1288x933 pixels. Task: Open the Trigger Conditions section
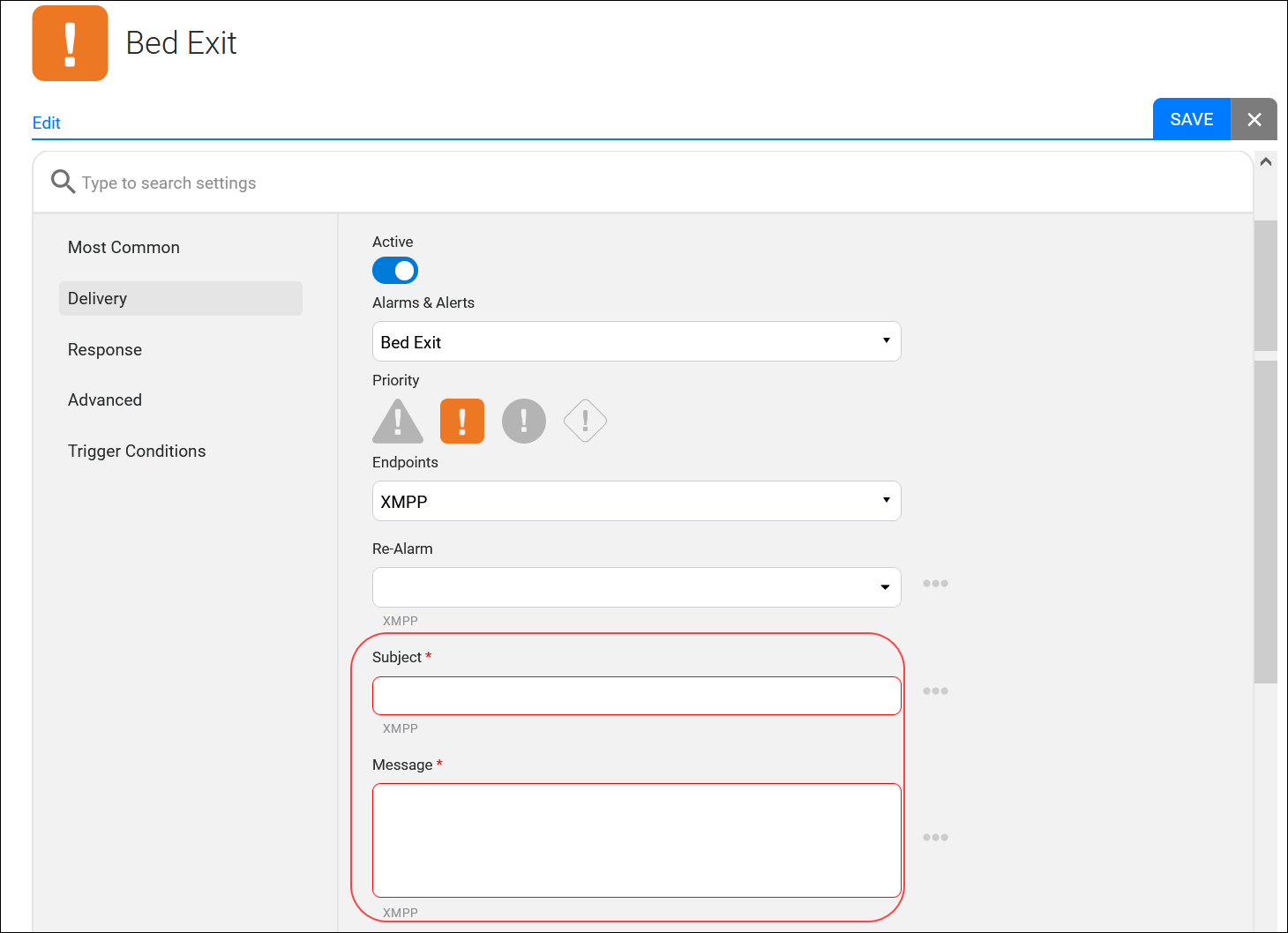137,452
